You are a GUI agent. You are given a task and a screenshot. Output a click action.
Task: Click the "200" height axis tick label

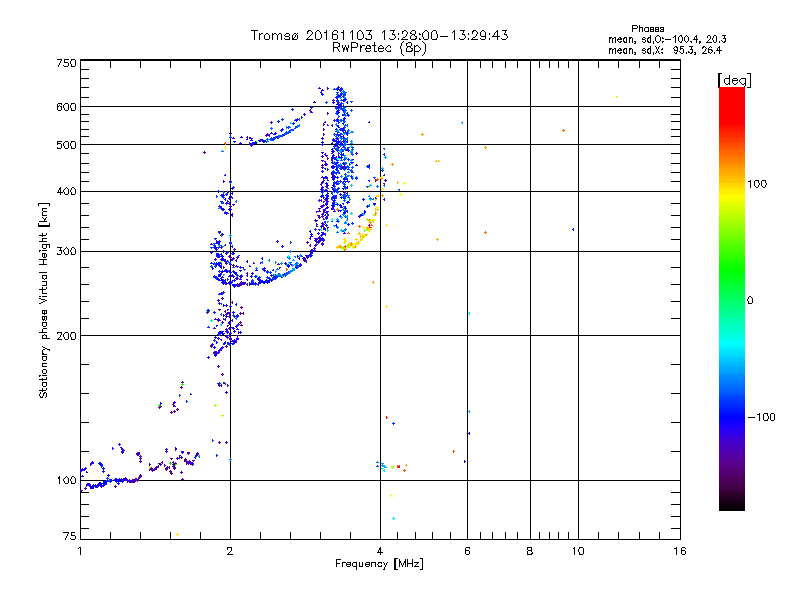[x=66, y=336]
